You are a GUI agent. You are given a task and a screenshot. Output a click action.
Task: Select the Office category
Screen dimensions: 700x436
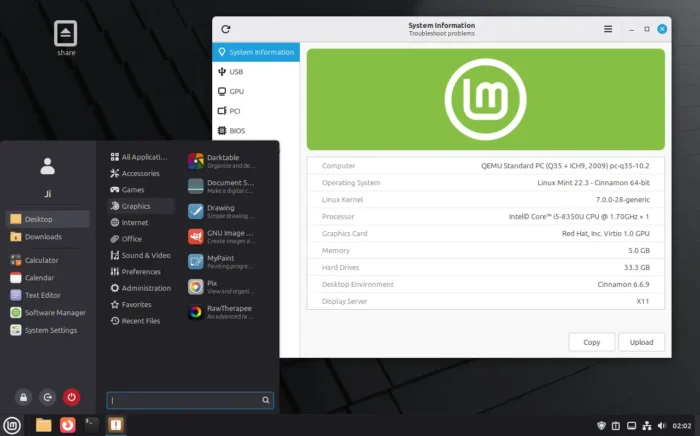click(141, 239)
